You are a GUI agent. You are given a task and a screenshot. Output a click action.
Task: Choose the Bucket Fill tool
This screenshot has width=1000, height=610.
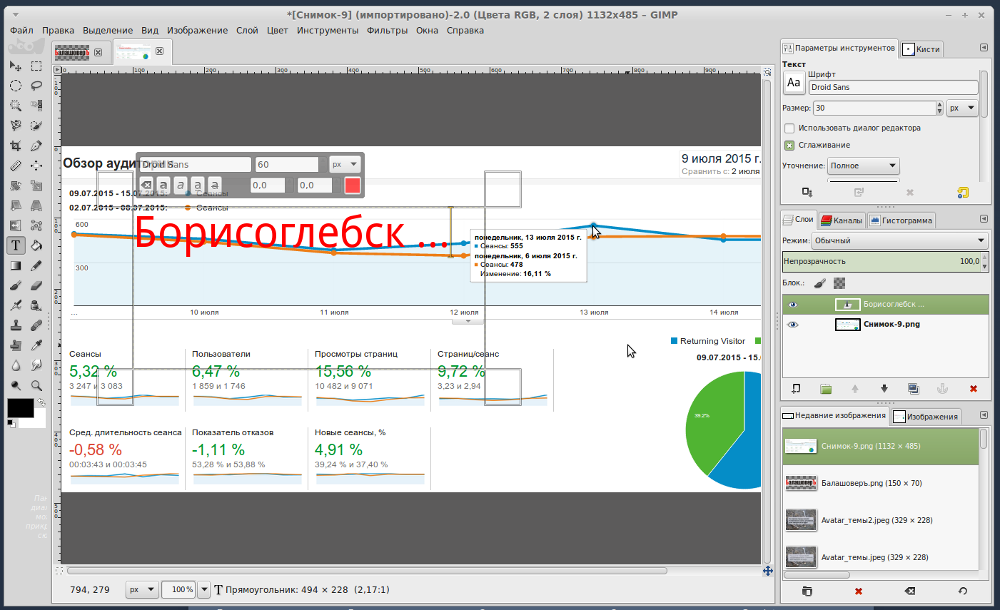click(x=36, y=245)
